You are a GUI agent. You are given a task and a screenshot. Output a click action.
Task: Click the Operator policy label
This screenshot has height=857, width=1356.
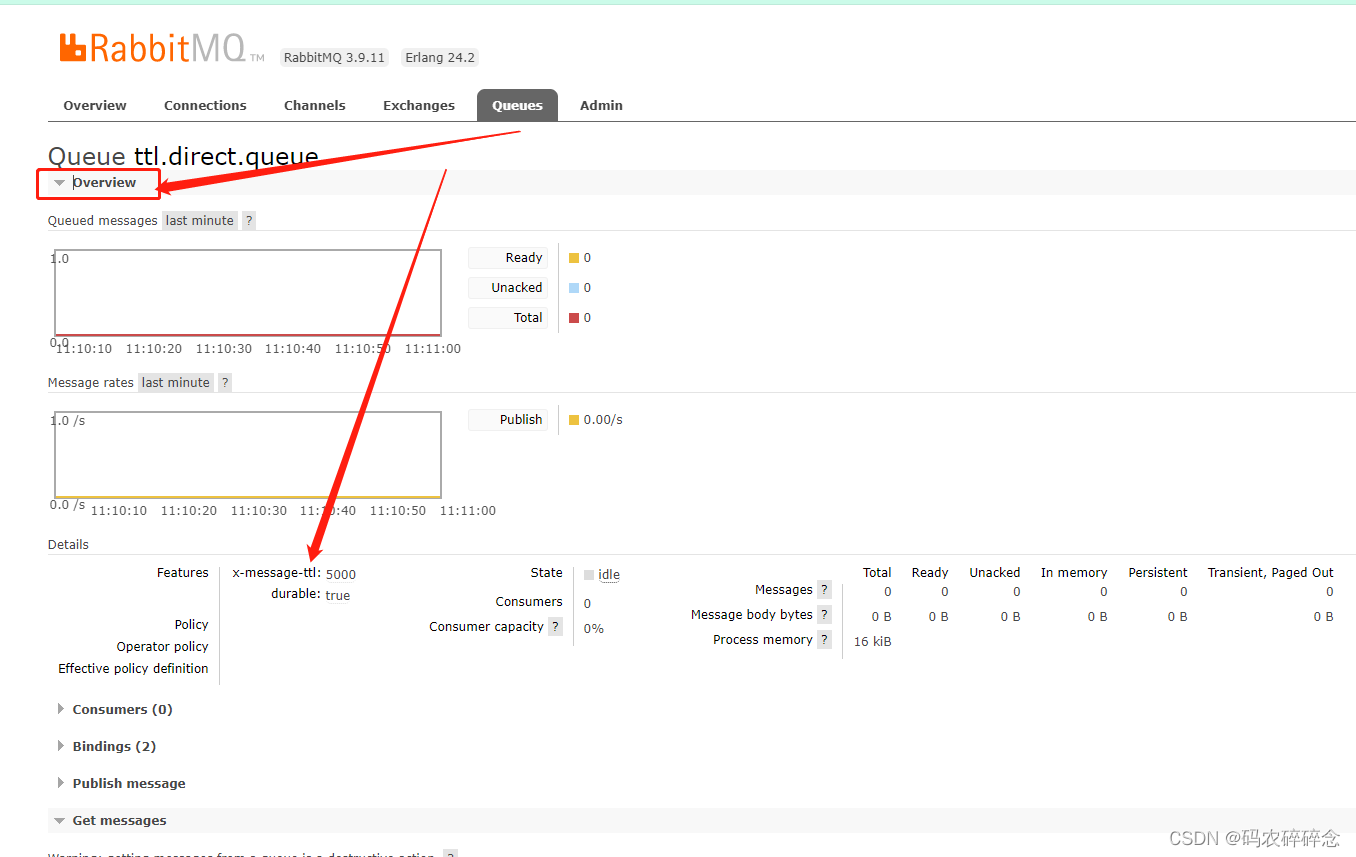[x=162, y=647]
